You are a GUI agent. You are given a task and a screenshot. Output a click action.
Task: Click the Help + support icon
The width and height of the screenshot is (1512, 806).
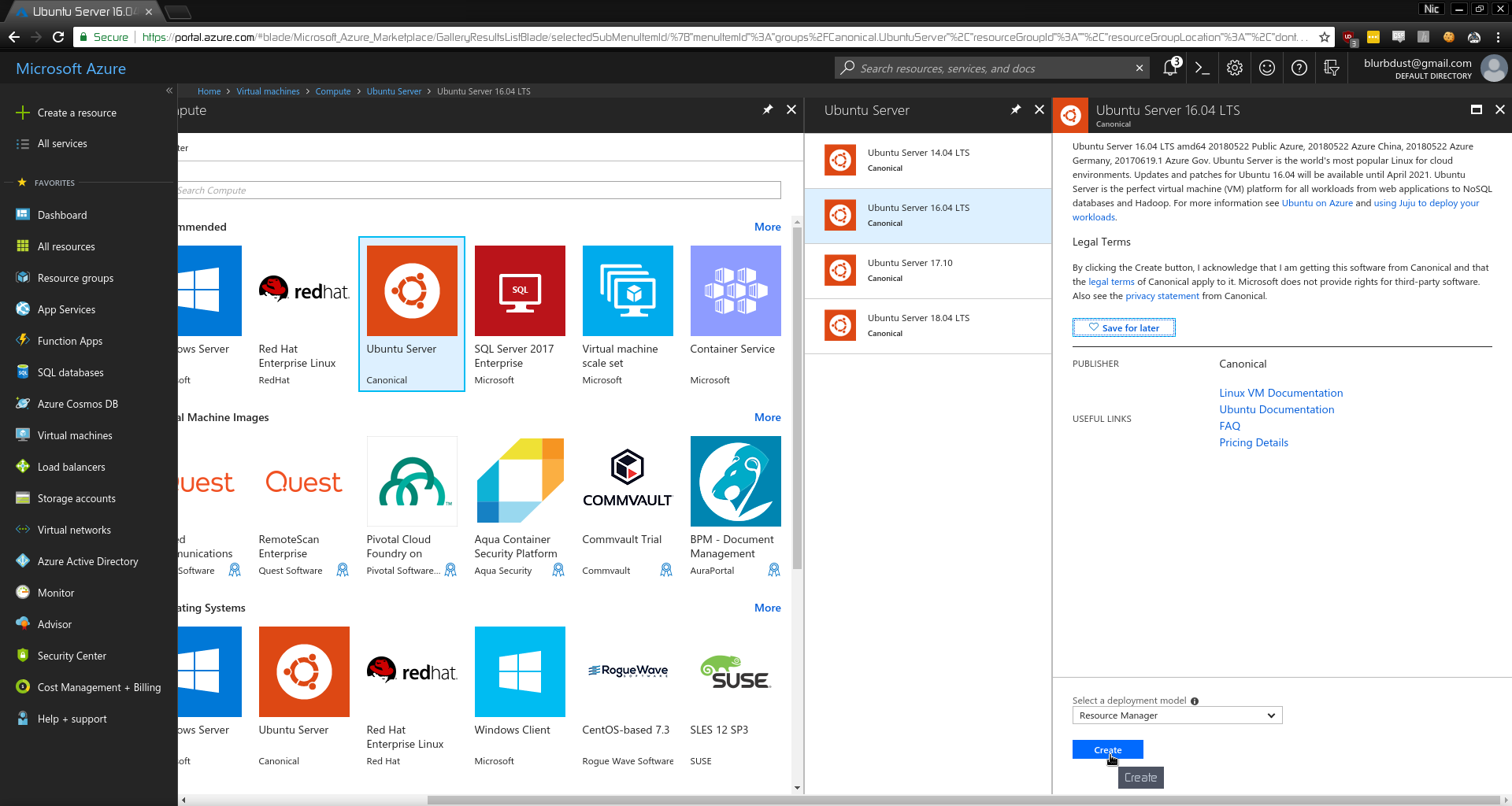coord(23,718)
